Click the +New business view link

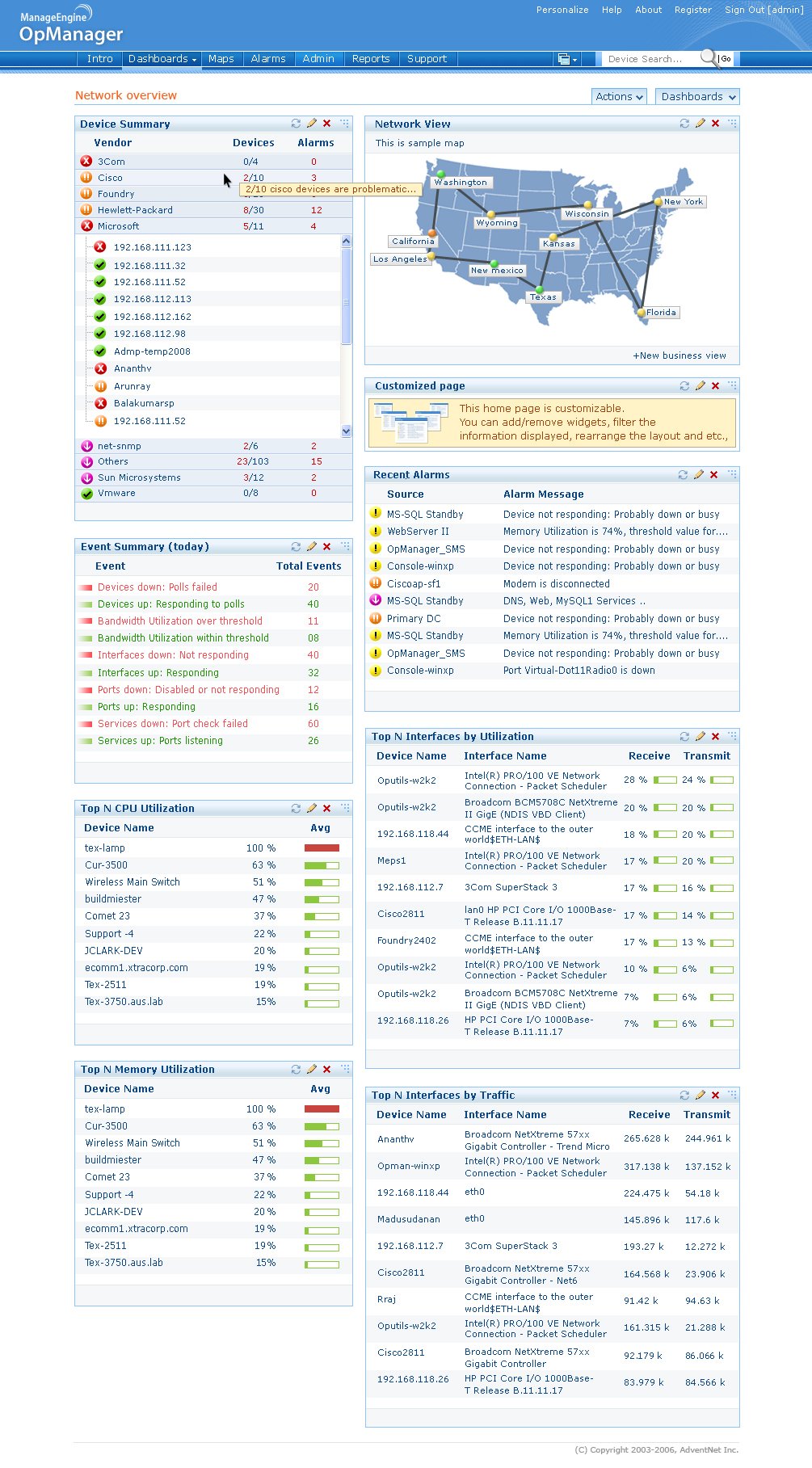(x=679, y=355)
